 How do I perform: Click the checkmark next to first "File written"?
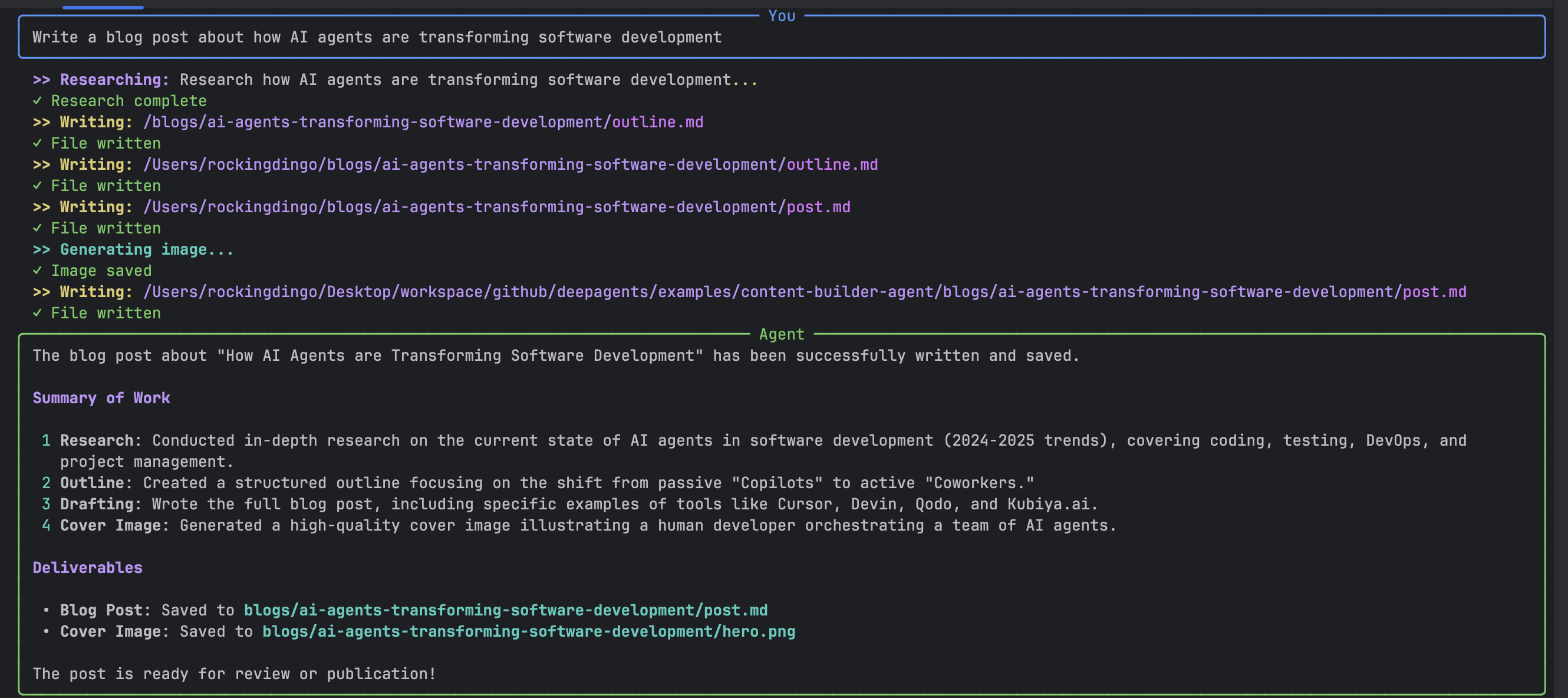(x=38, y=144)
